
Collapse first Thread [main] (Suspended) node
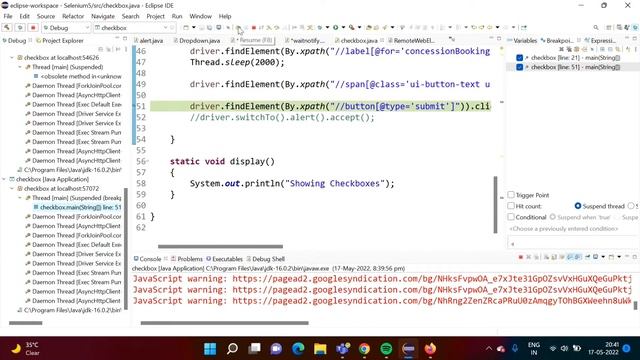(20, 67)
